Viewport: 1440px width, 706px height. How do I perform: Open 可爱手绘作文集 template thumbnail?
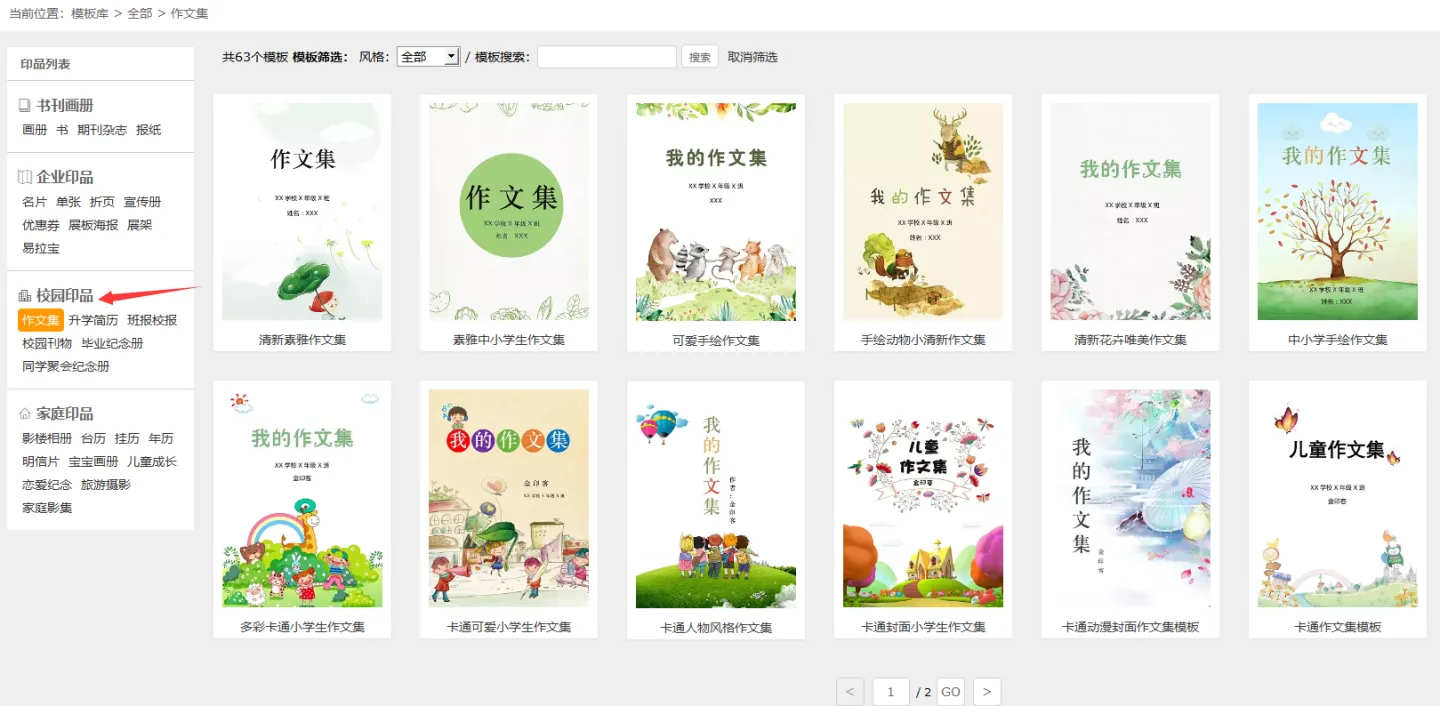point(716,211)
